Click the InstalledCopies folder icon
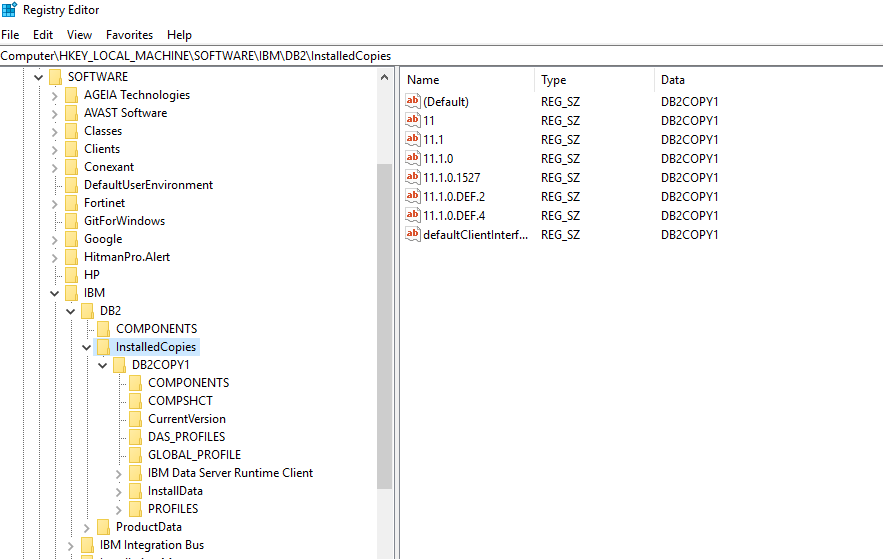883x559 pixels. 104,347
